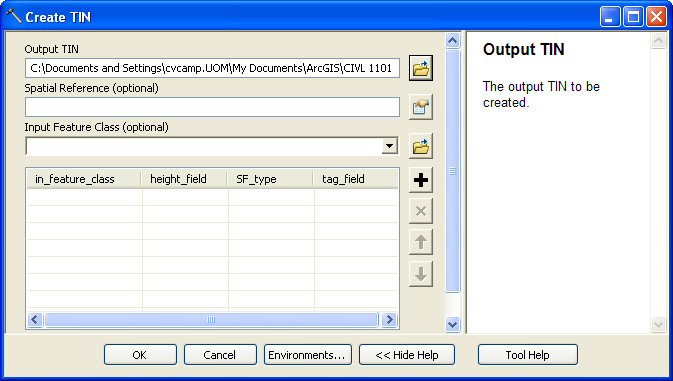Move row up with arrow icon
Image resolution: width=673 pixels, height=381 pixels.
(x=421, y=242)
